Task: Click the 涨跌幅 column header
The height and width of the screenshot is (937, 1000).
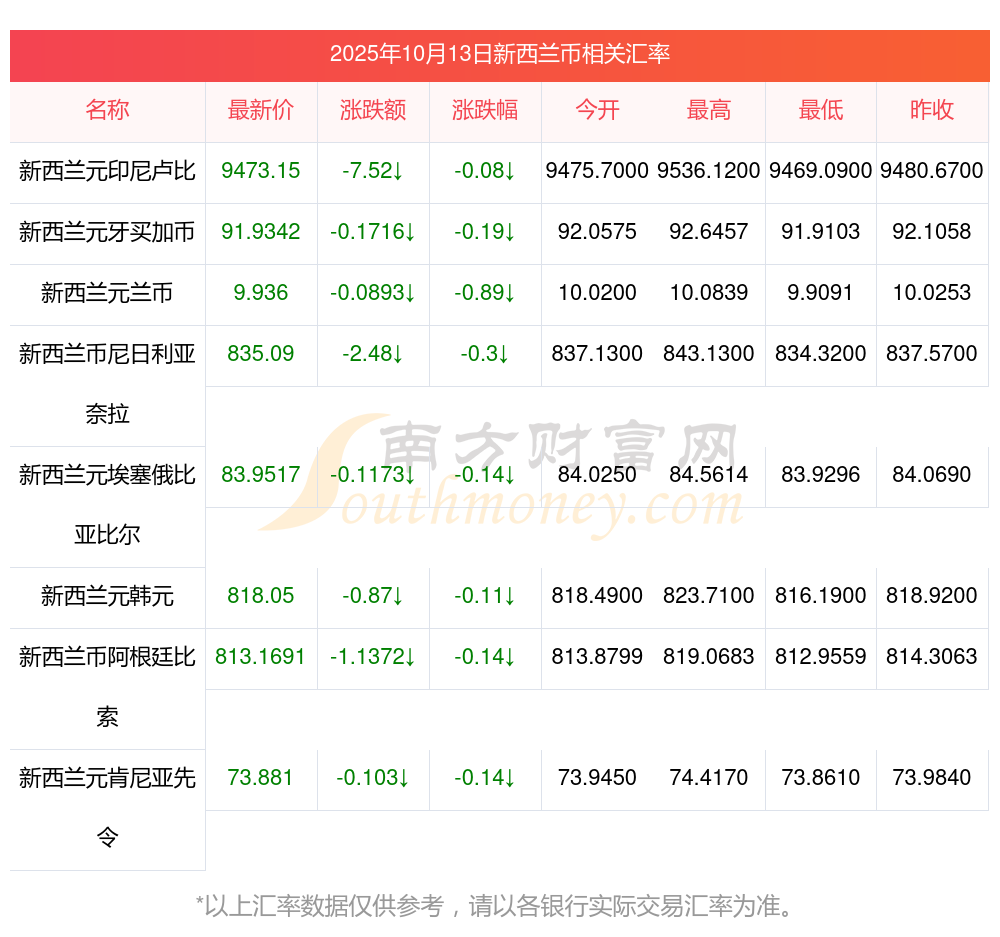Action: tap(485, 110)
